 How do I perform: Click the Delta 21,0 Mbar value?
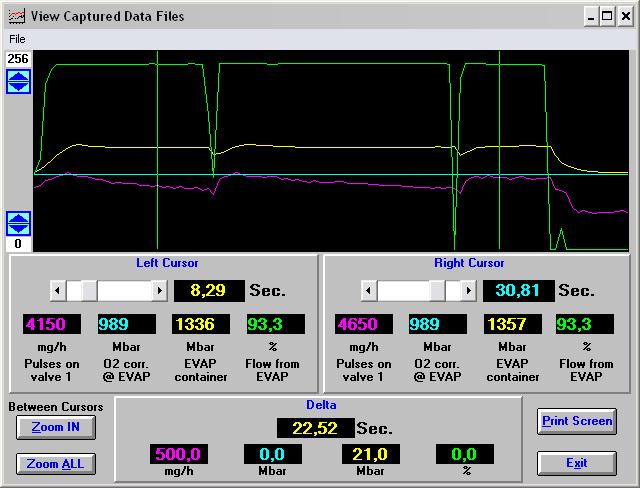[x=371, y=454]
